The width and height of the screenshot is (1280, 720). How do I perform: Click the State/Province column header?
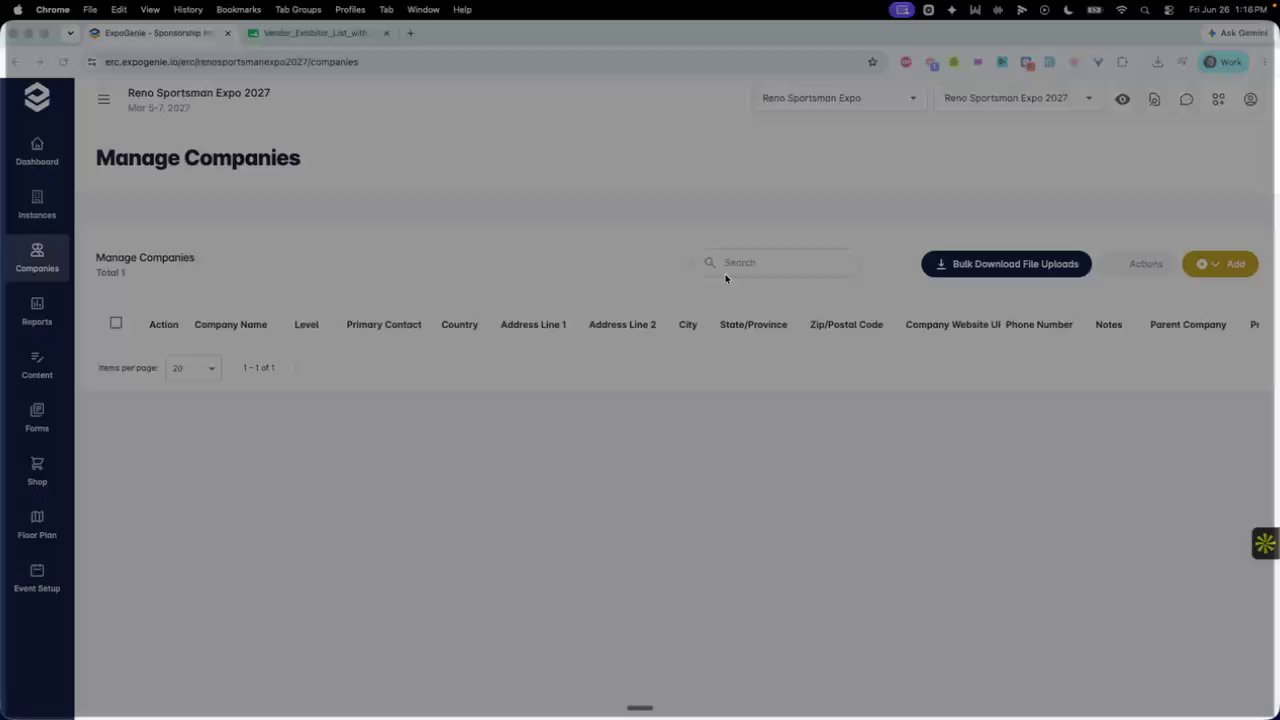pos(753,324)
